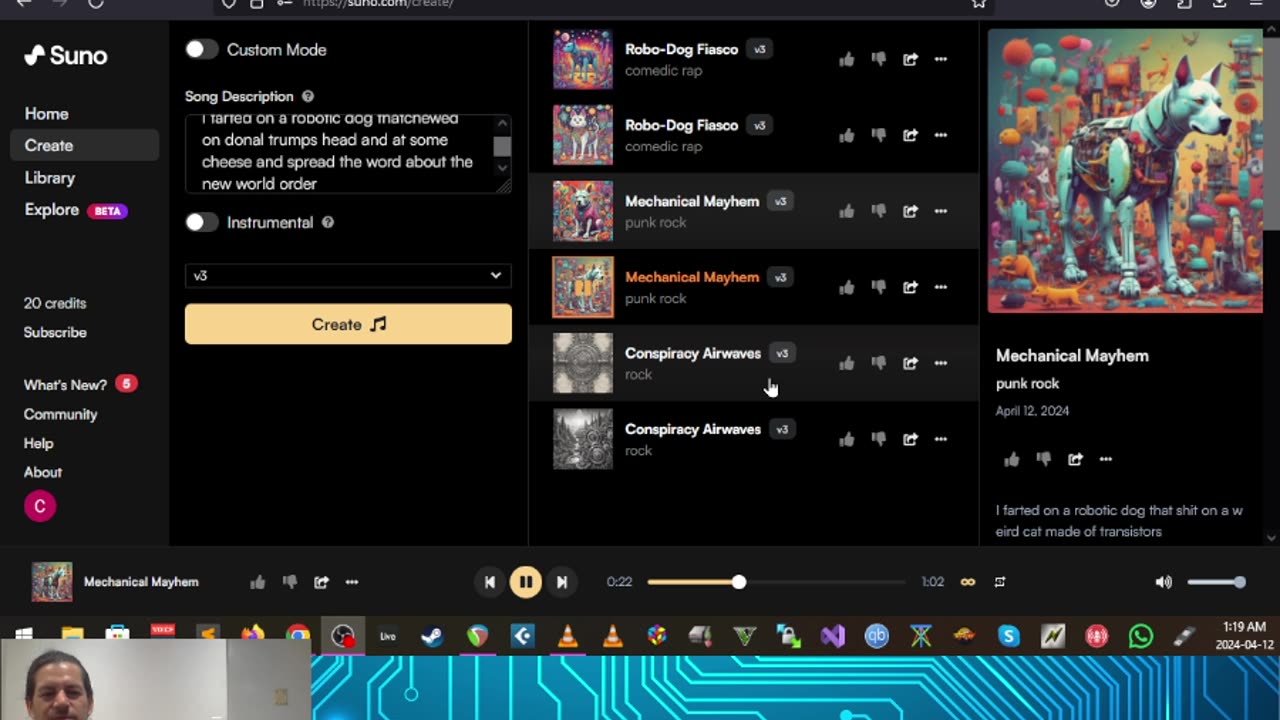The image size is (1280, 720).
Task: Toggle the Instrumental switch
Action: [201, 222]
